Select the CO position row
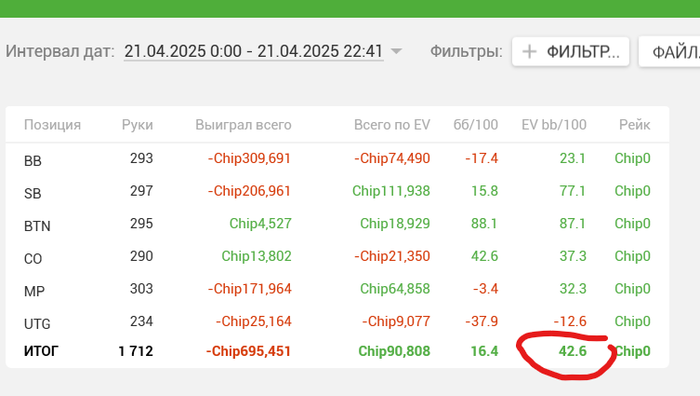 pyautogui.click(x=337, y=257)
